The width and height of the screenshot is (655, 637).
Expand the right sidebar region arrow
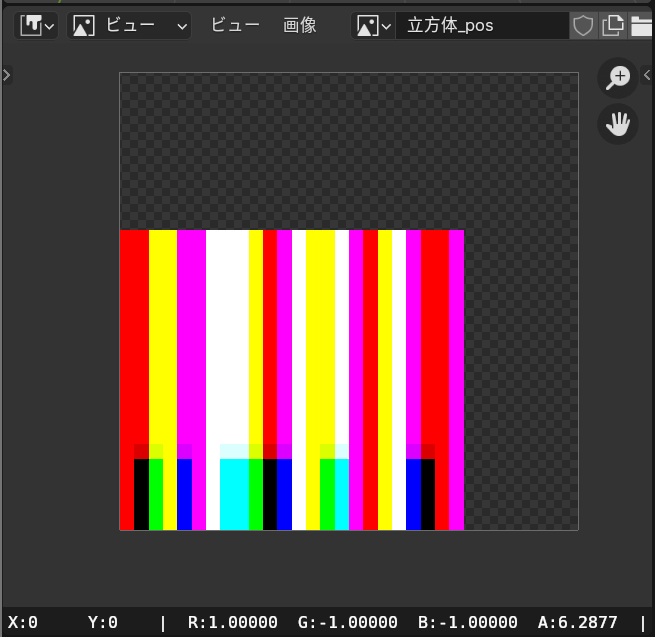pos(647,75)
